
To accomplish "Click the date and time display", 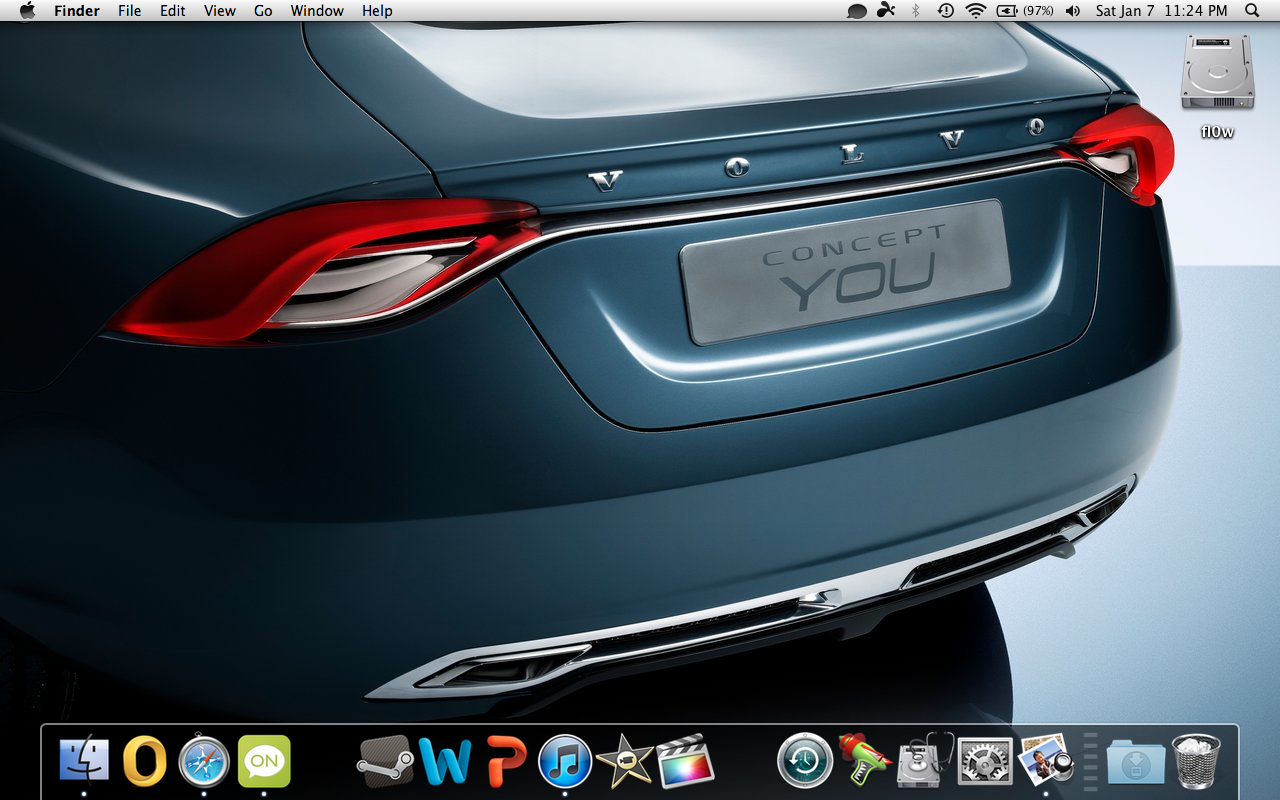I will 1161,11.
